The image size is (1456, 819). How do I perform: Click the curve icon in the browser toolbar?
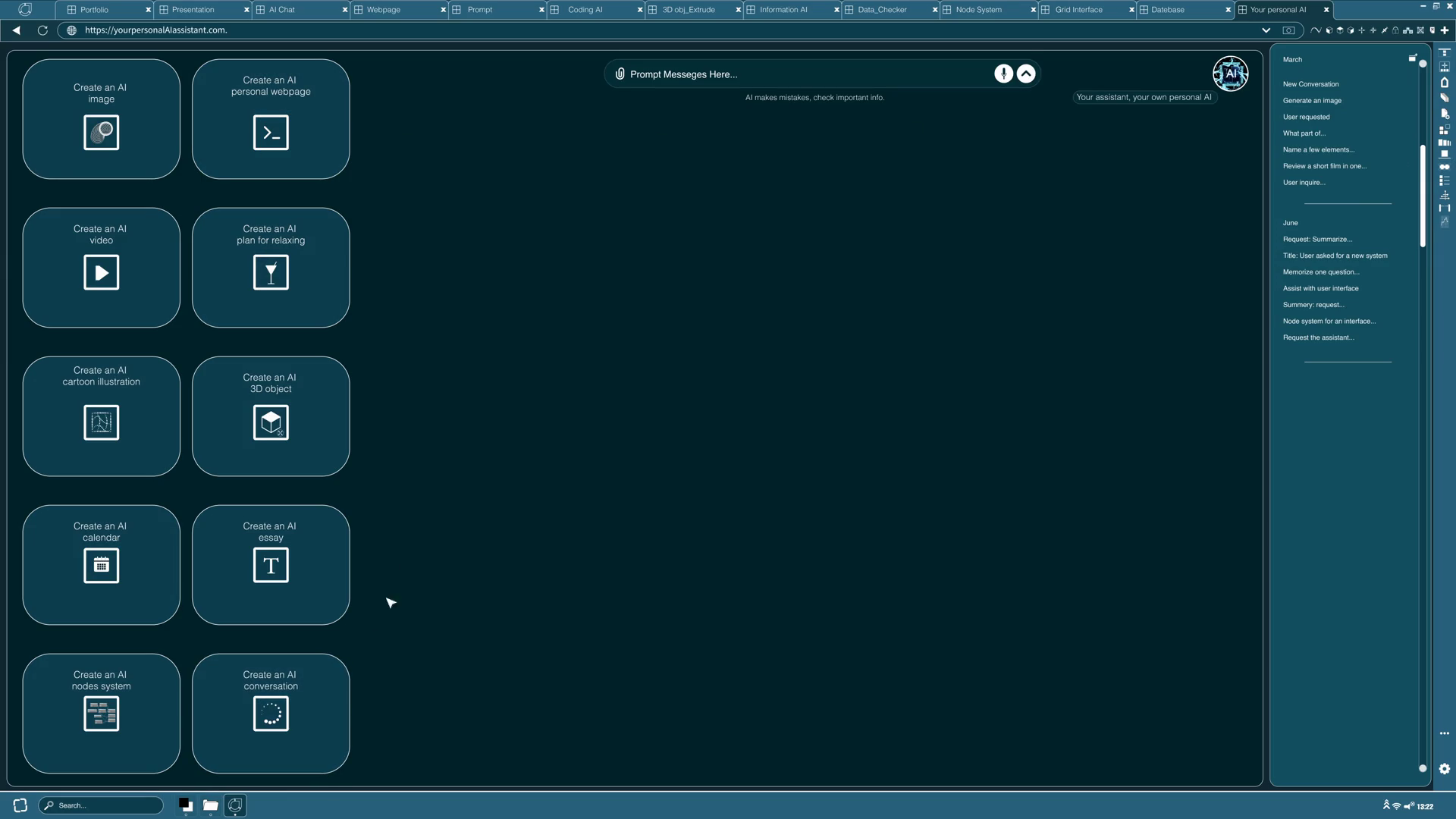tap(1316, 30)
